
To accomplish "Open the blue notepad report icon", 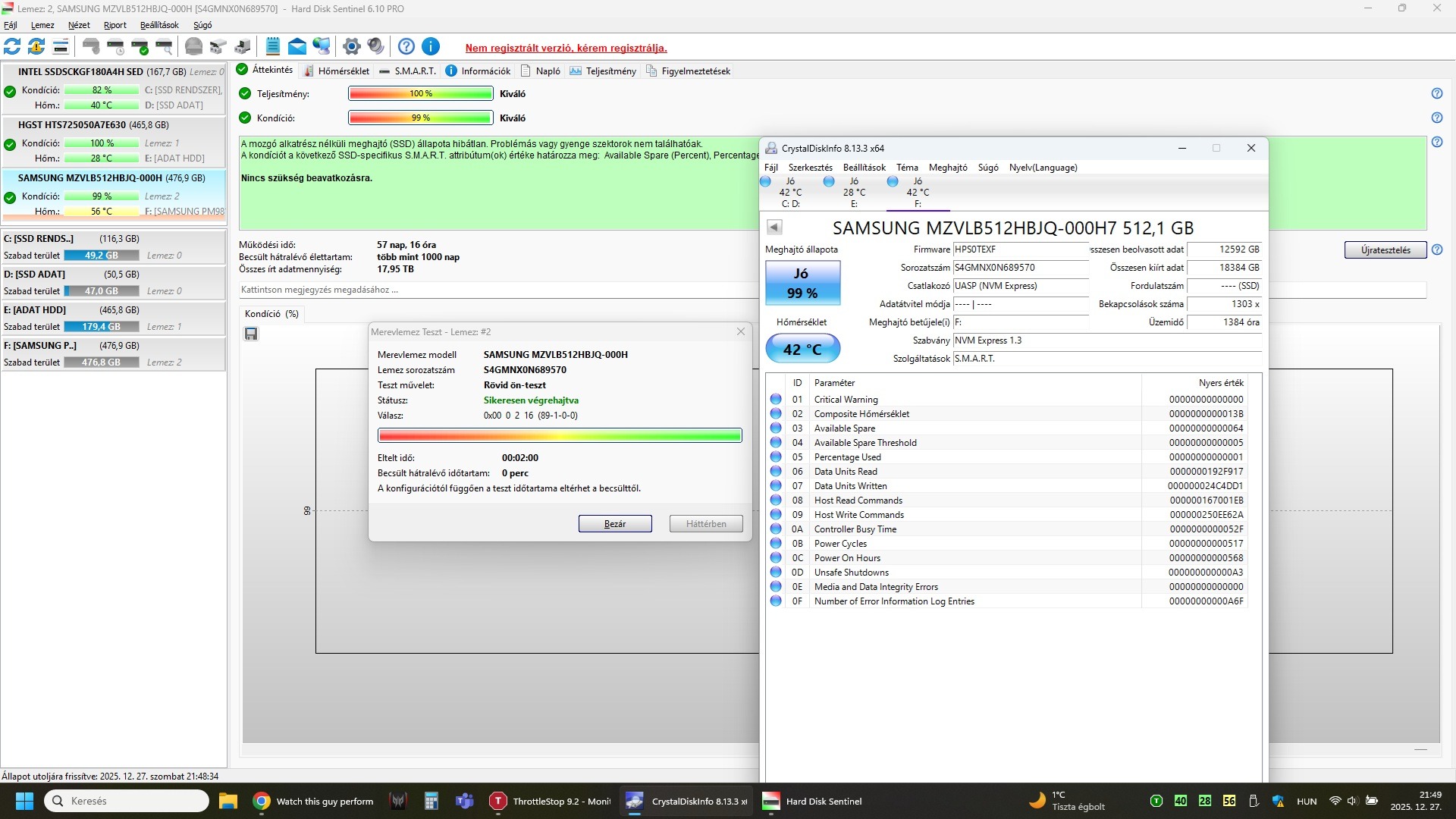I will click(273, 47).
